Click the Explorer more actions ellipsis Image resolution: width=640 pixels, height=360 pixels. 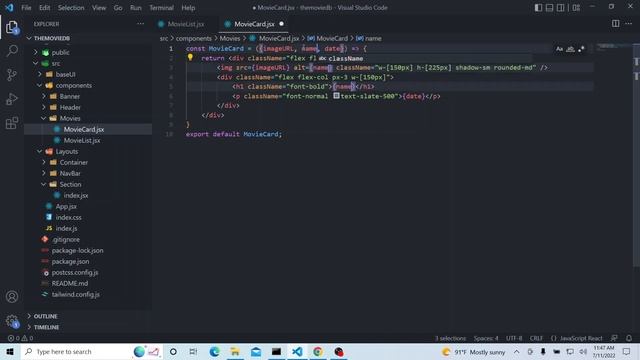pyautogui.click(x=140, y=24)
